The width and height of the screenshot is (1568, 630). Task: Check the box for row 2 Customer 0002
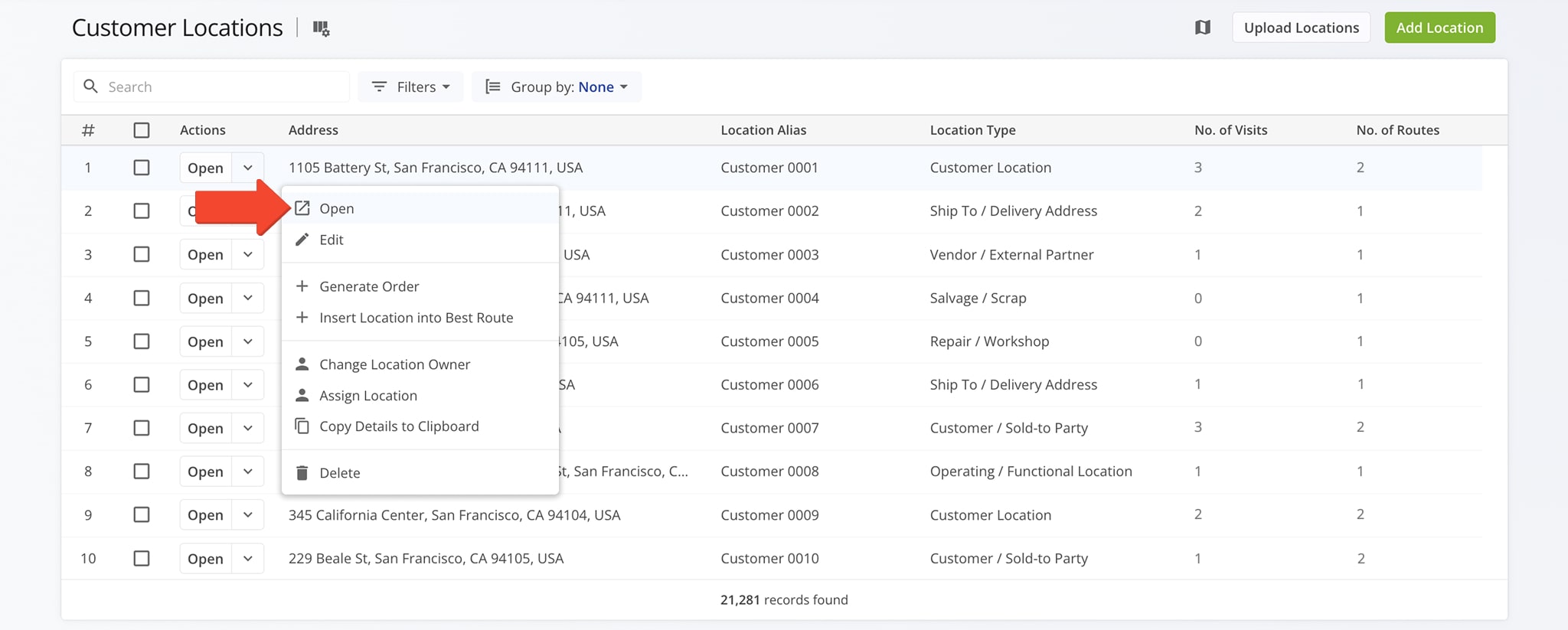(142, 211)
